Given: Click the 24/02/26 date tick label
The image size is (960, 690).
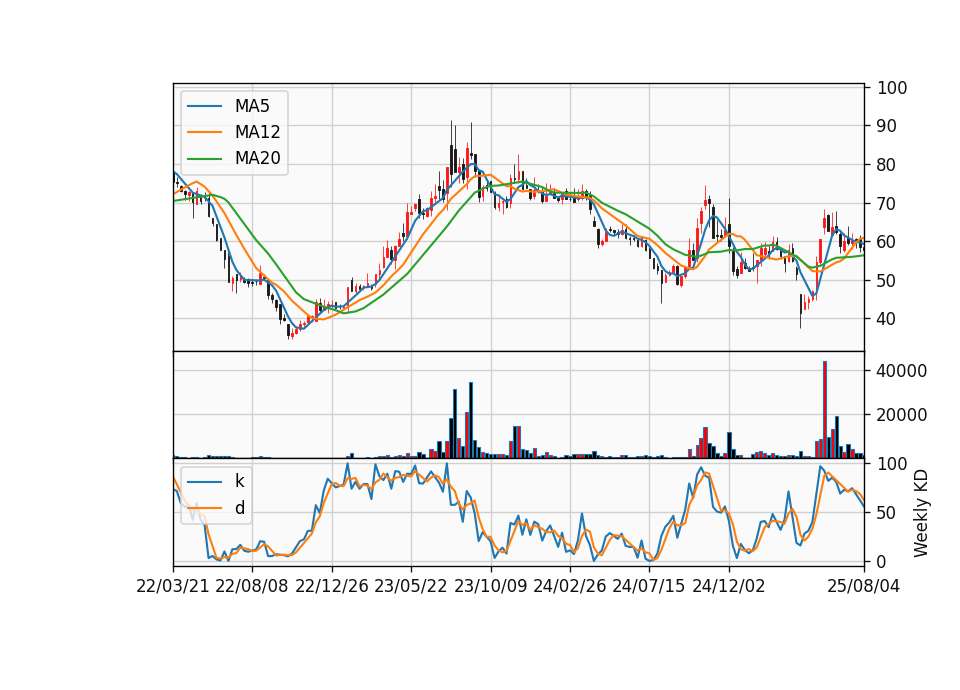Looking at the screenshot, I should (570, 586).
